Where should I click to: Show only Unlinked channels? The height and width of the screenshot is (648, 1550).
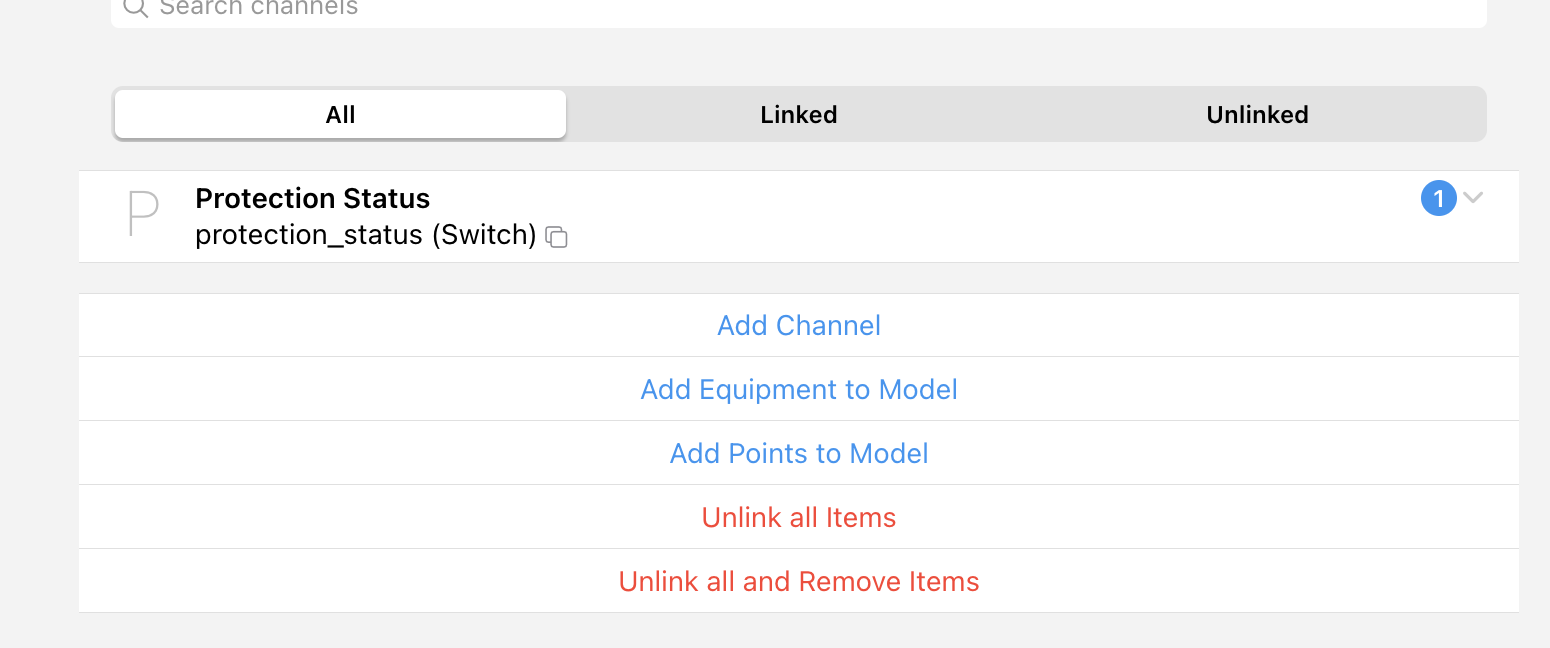(1257, 115)
